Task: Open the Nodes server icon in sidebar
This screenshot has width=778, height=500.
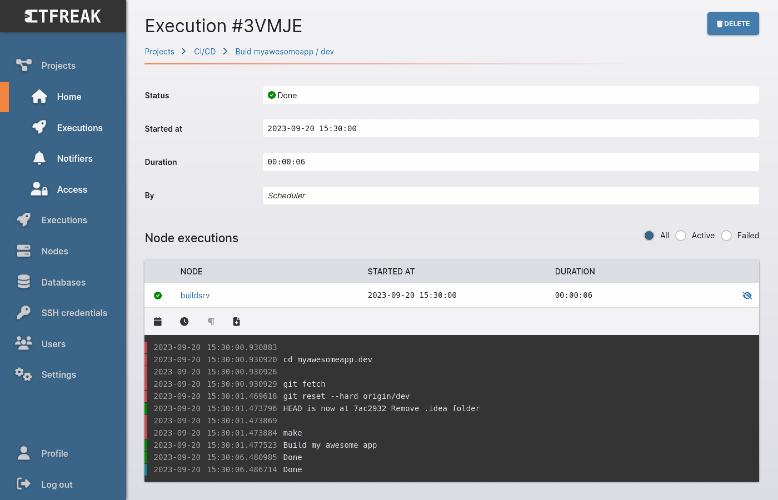Action: [23, 251]
